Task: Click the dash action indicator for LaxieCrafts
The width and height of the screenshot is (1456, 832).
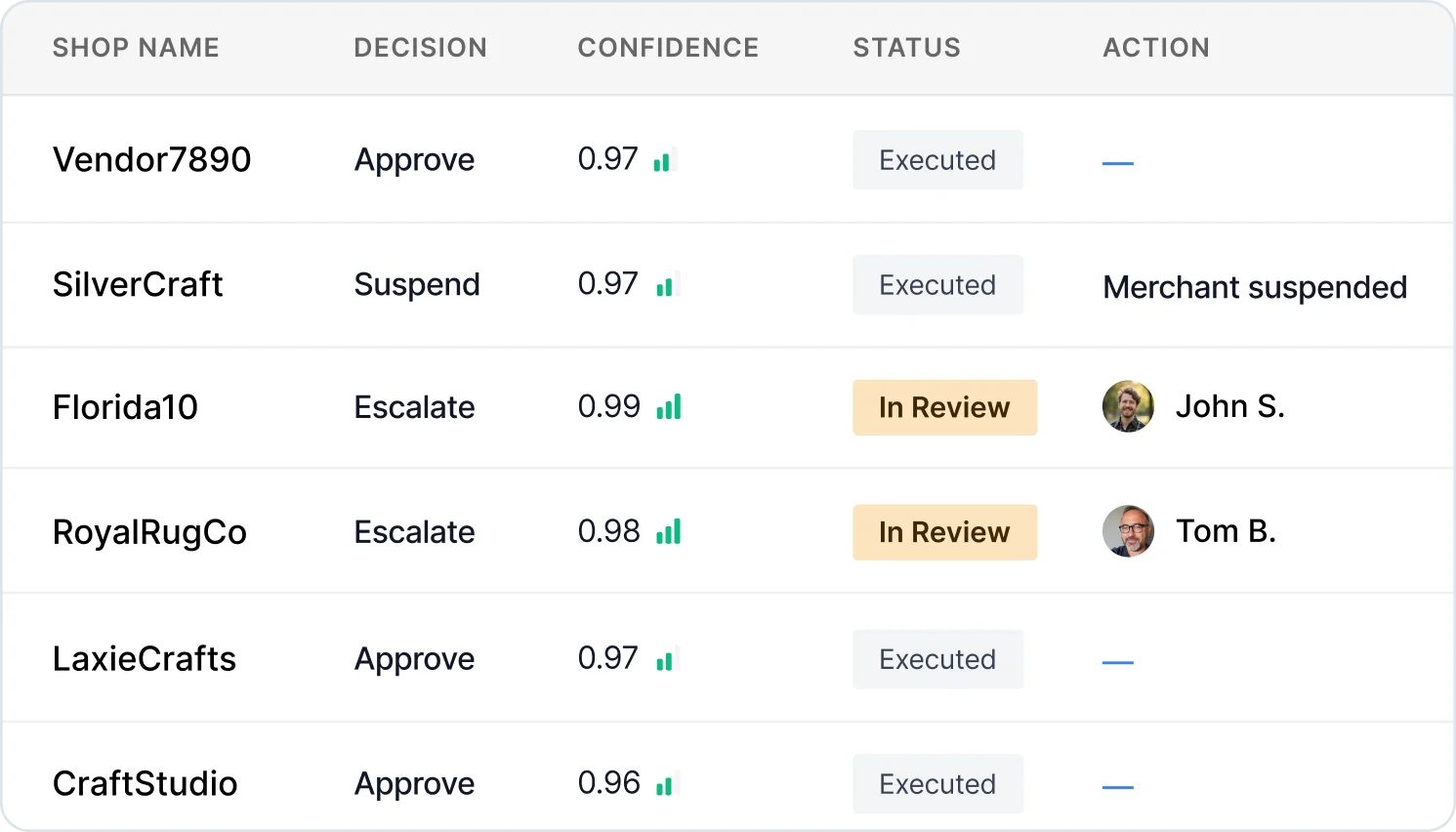Action: click(1117, 658)
